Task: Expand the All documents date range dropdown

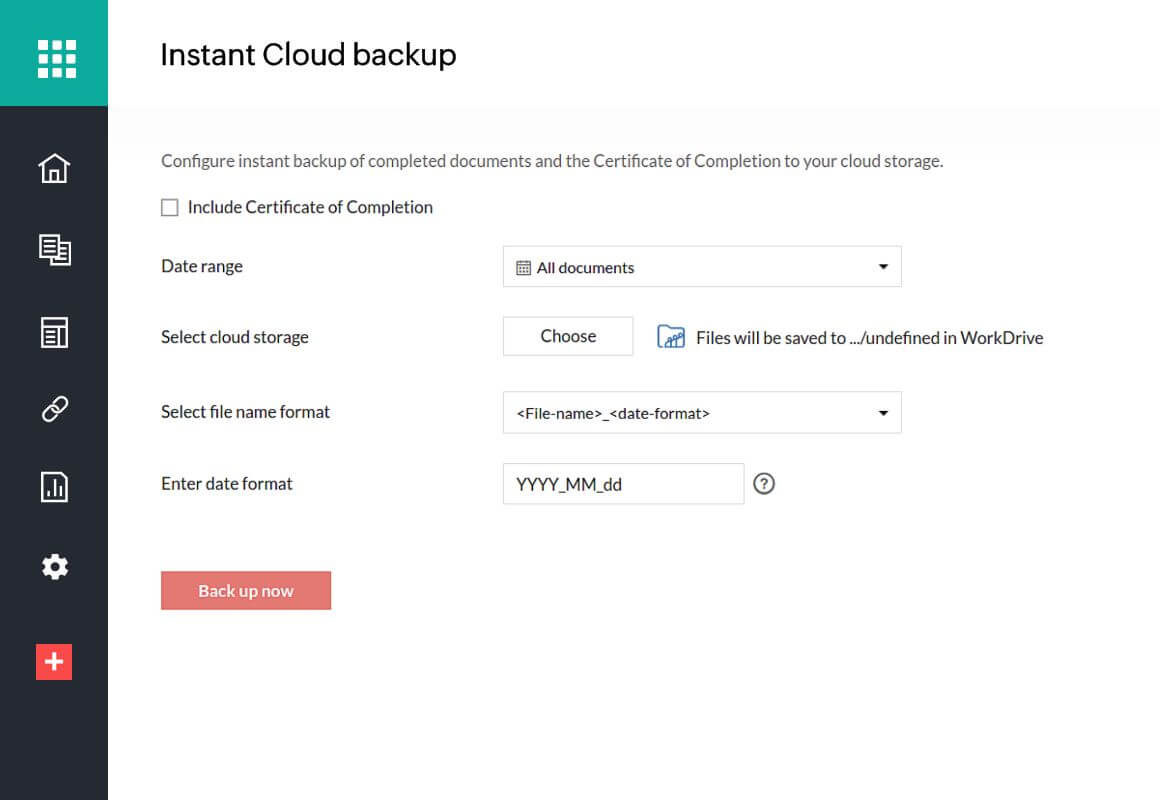Action: [x=701, y=267]
